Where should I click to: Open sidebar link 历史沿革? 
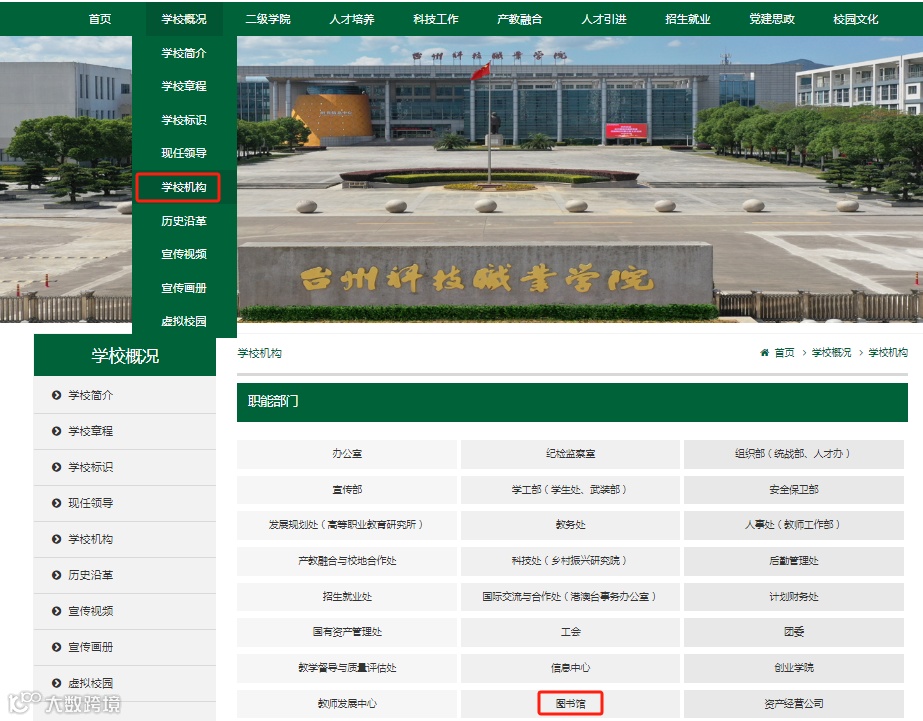[91, 574]
